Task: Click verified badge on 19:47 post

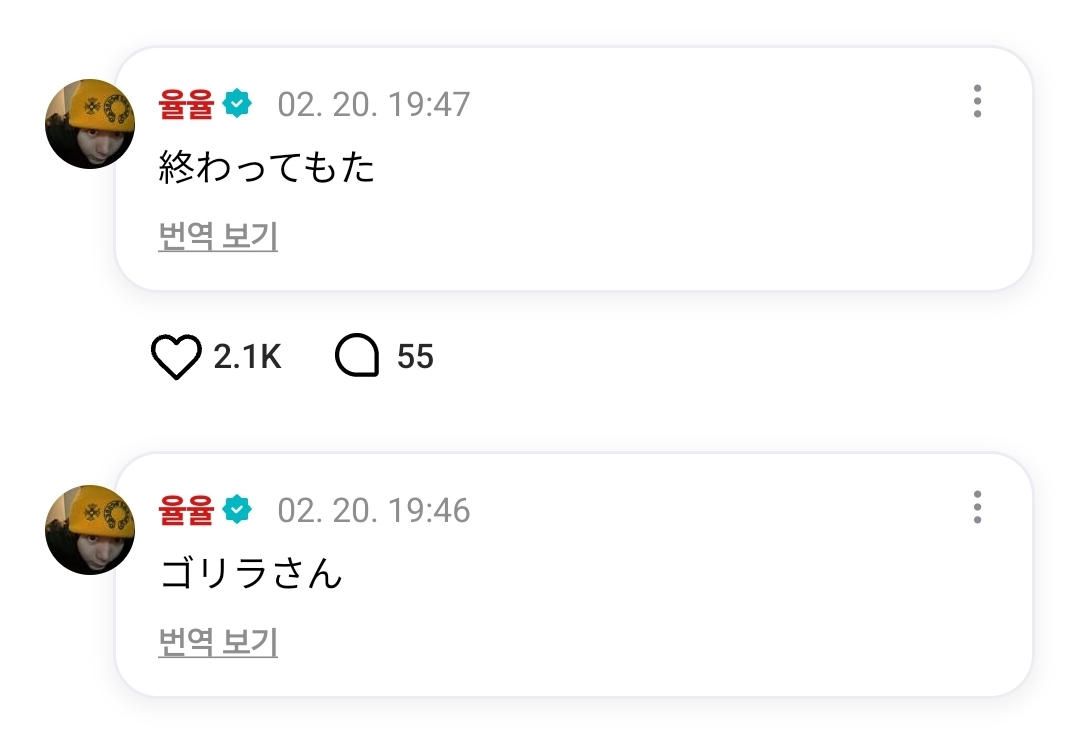Action: pos(237,103)
